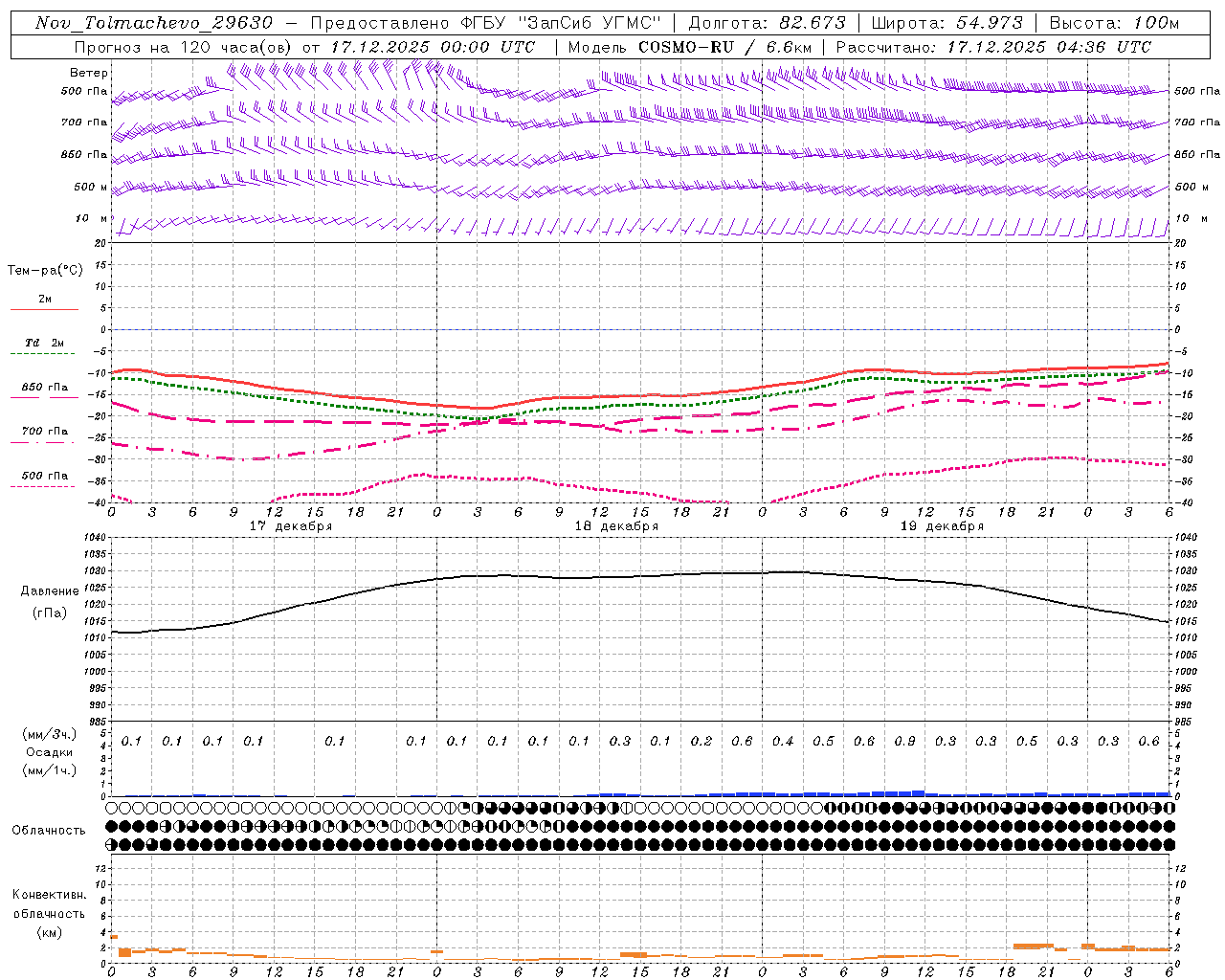The height and width of the screenshot is (980, 1225).
Task: Click the "2м" temperature legend entry
Action: (x=45, y=299)
